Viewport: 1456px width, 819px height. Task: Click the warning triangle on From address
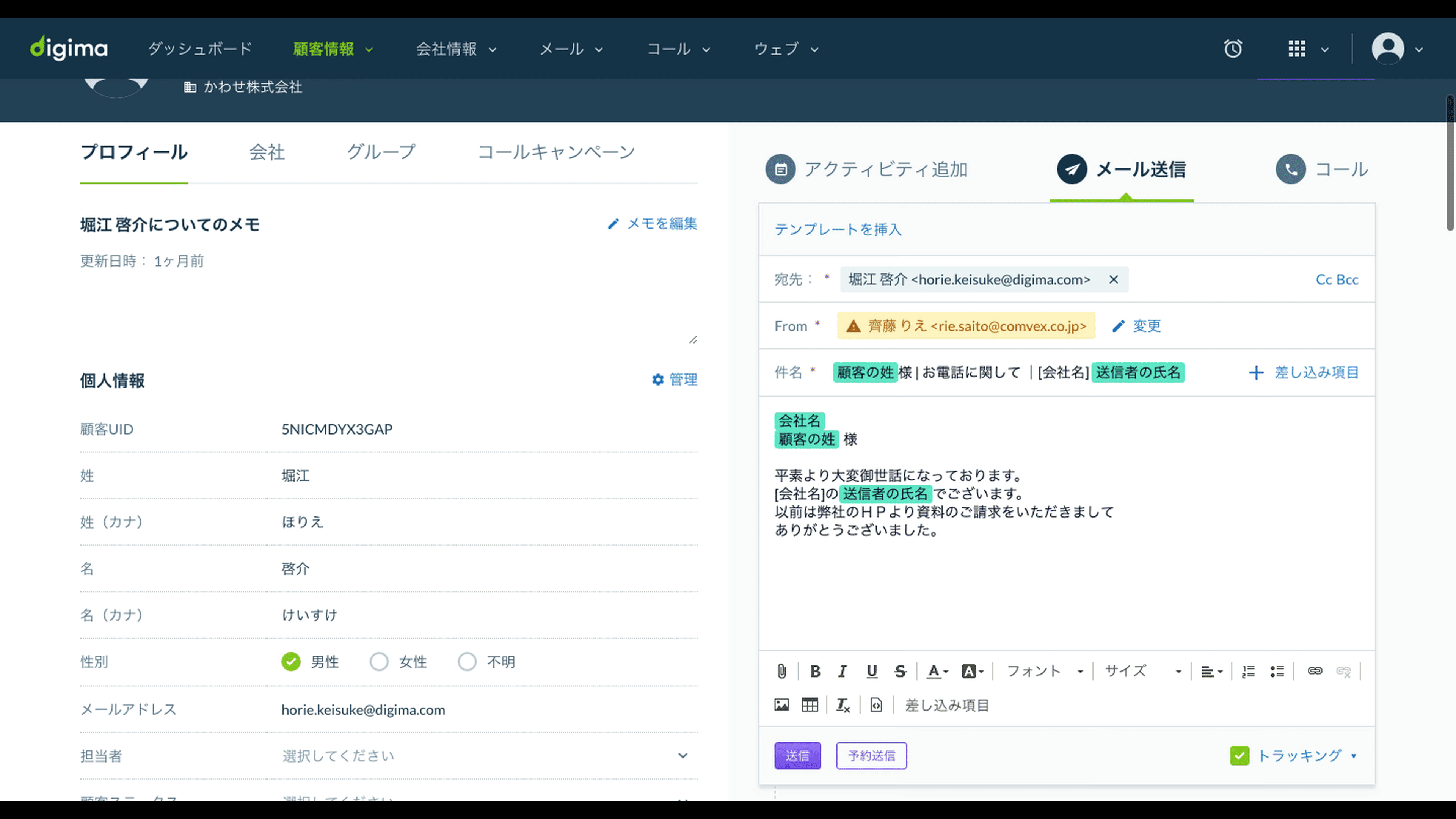(854, 326)
